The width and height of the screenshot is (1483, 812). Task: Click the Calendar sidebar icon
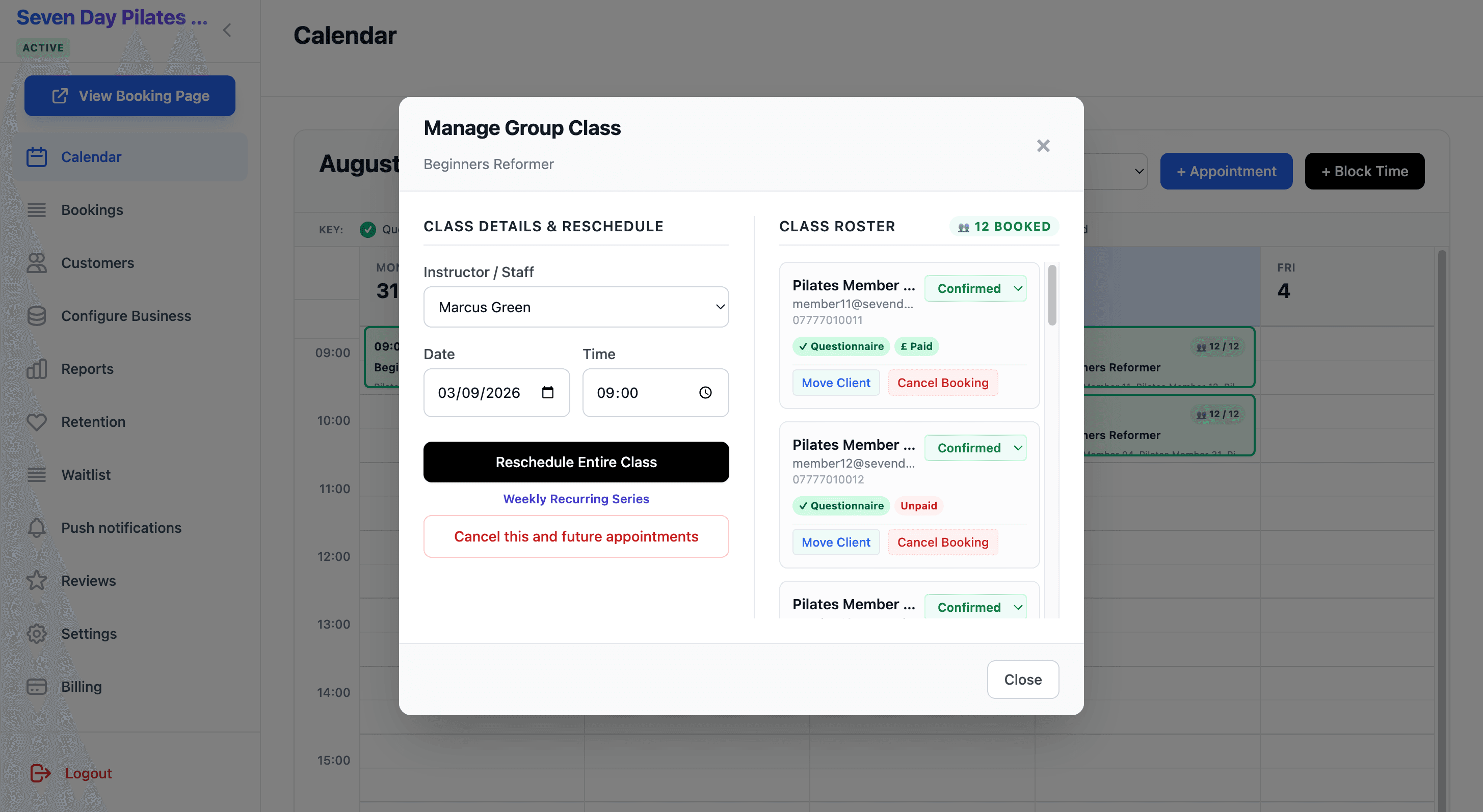(36, 156)
